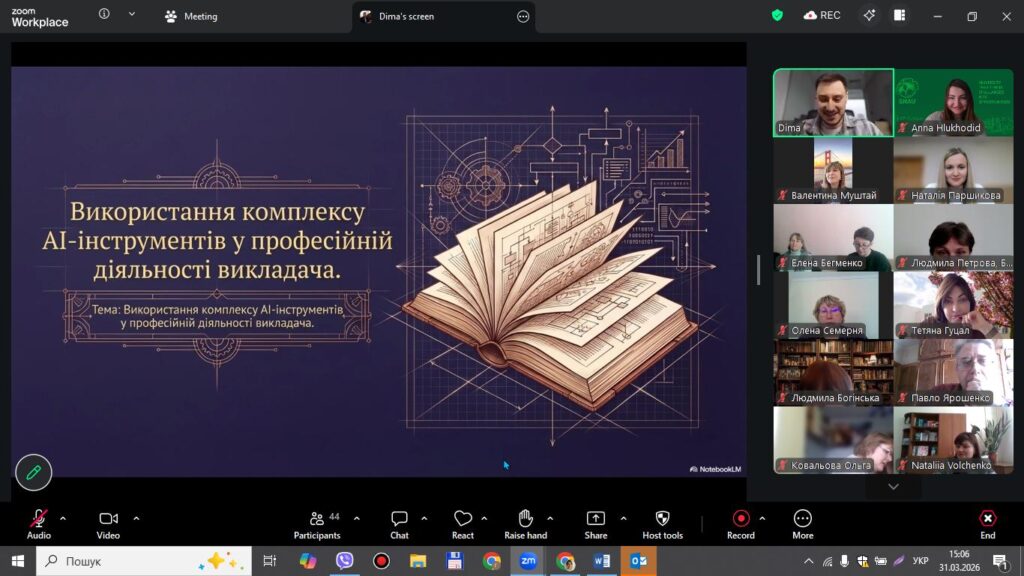Open the Participants panel
Viewport: 1024px width, 576px height.
pos(317,519)
